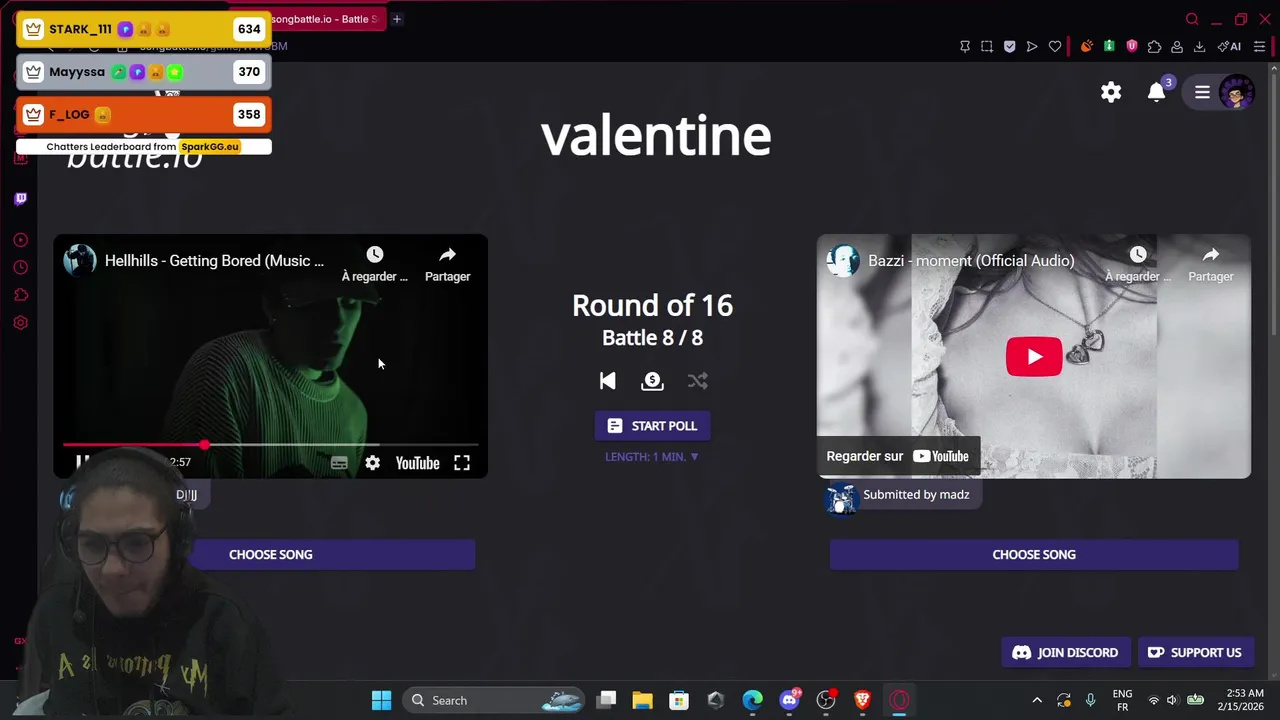Go back to the previous battle

point(607,381)
